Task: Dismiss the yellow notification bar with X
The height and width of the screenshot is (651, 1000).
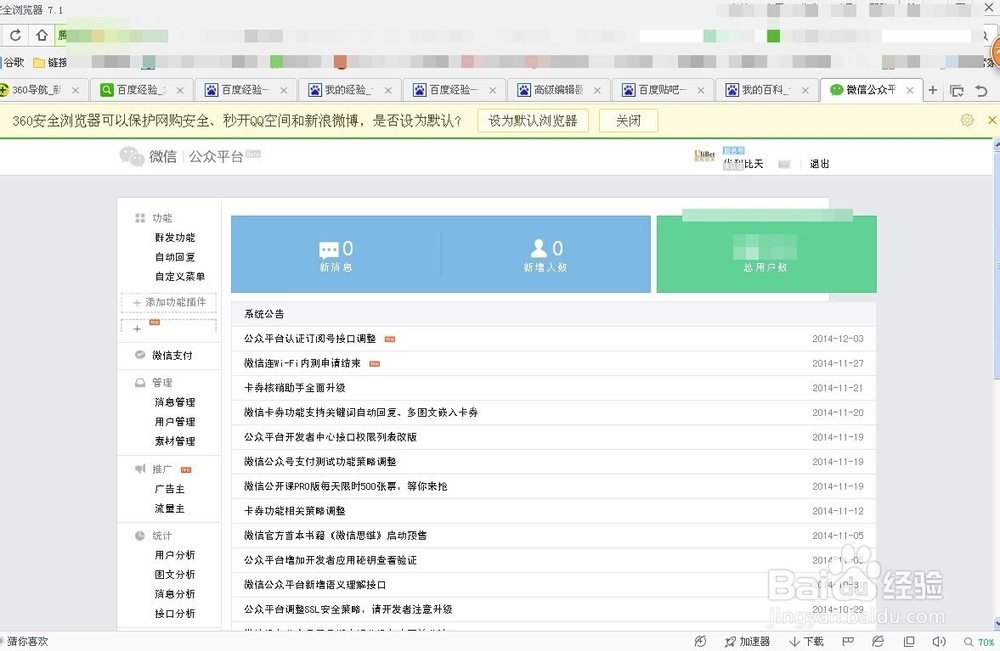Action: (992, 120)
